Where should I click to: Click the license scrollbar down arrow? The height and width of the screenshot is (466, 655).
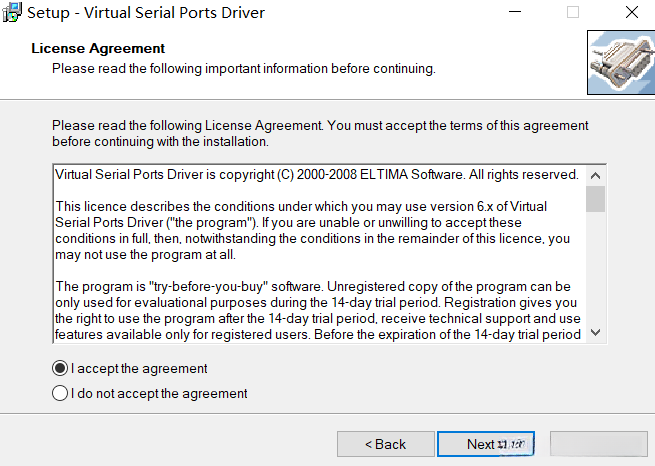(596, 332)
